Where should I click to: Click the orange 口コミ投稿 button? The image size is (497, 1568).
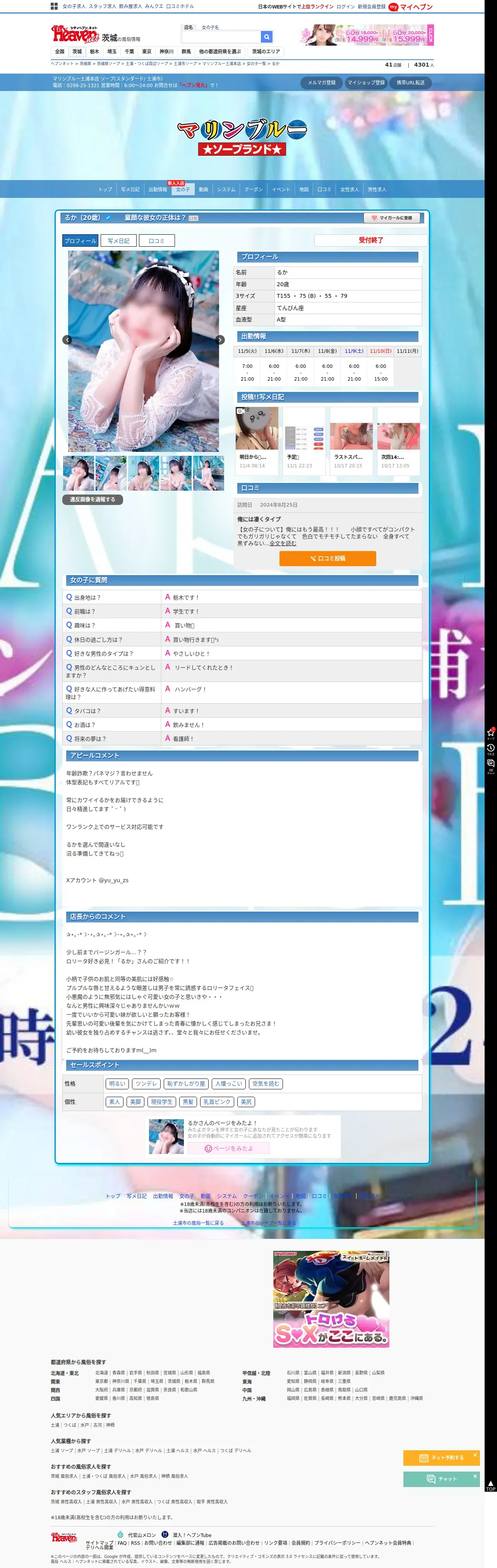pyautogui.click(x=327, y=558)
